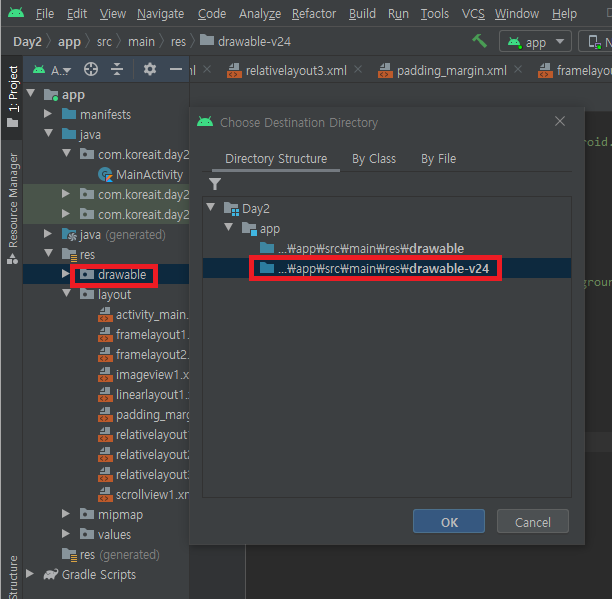The width and height of the screenshot is (612, 599).
Task: Select the scrollview1 layout file
Action: click(x=143, y=494)
